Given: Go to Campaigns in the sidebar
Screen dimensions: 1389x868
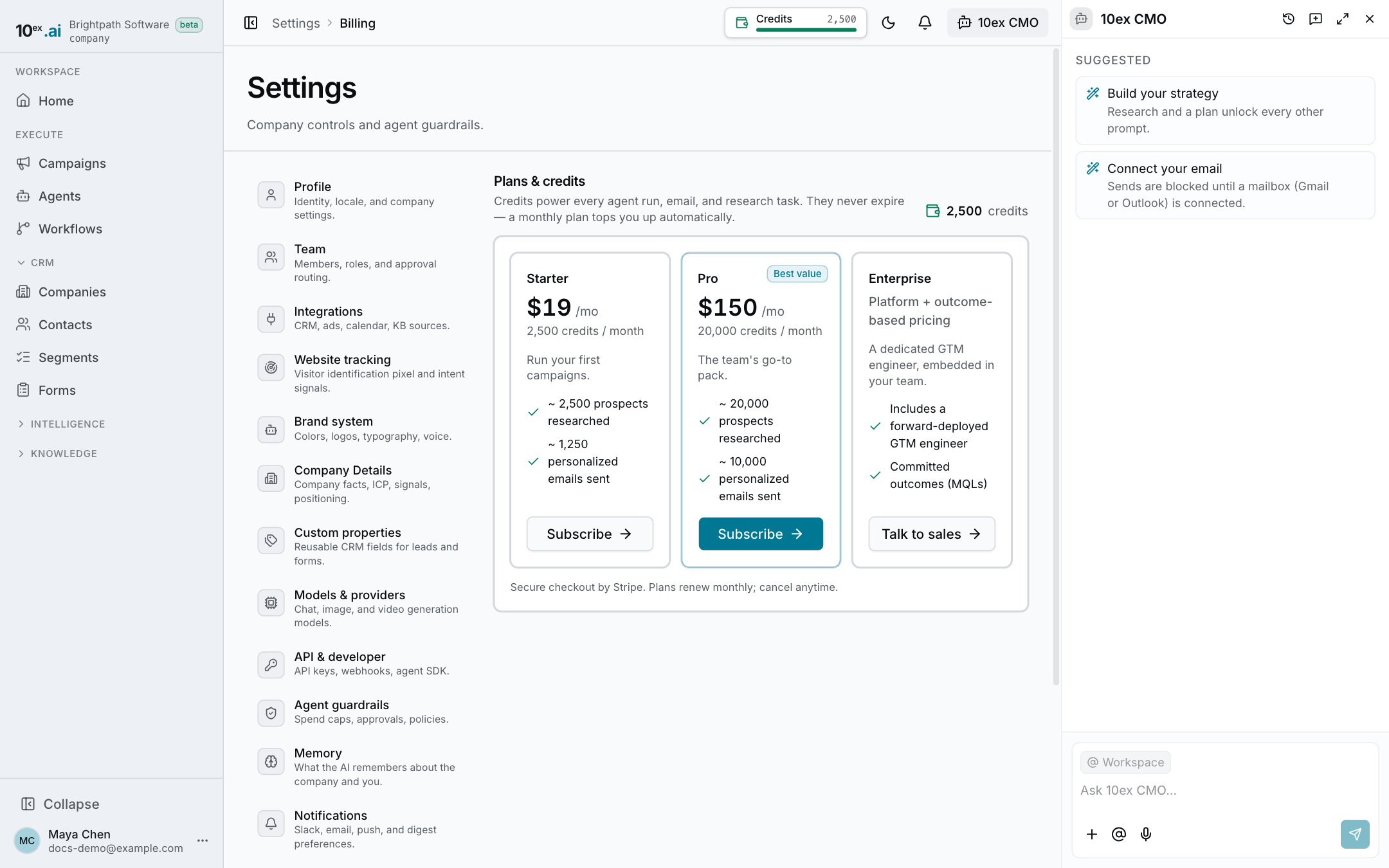Looking at the screenshot, I should point(72,163).
